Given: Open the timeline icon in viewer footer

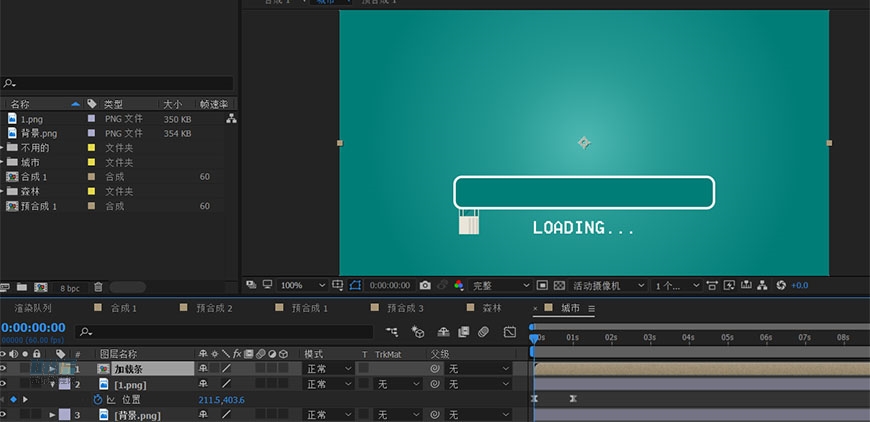Looking at the screenshot, I should tap(746, 285).
